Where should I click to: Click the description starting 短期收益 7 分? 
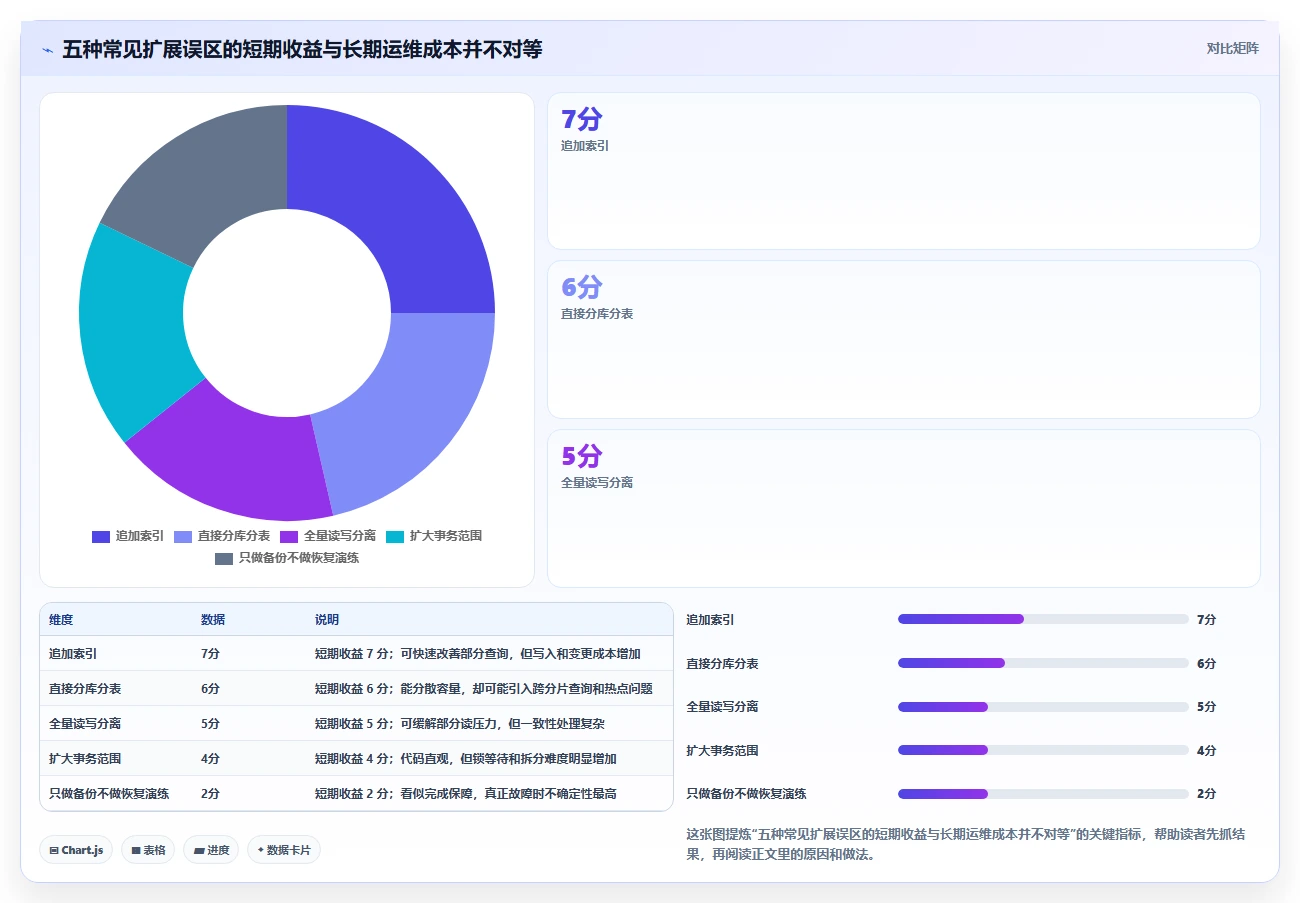click(x=478, y=654)
